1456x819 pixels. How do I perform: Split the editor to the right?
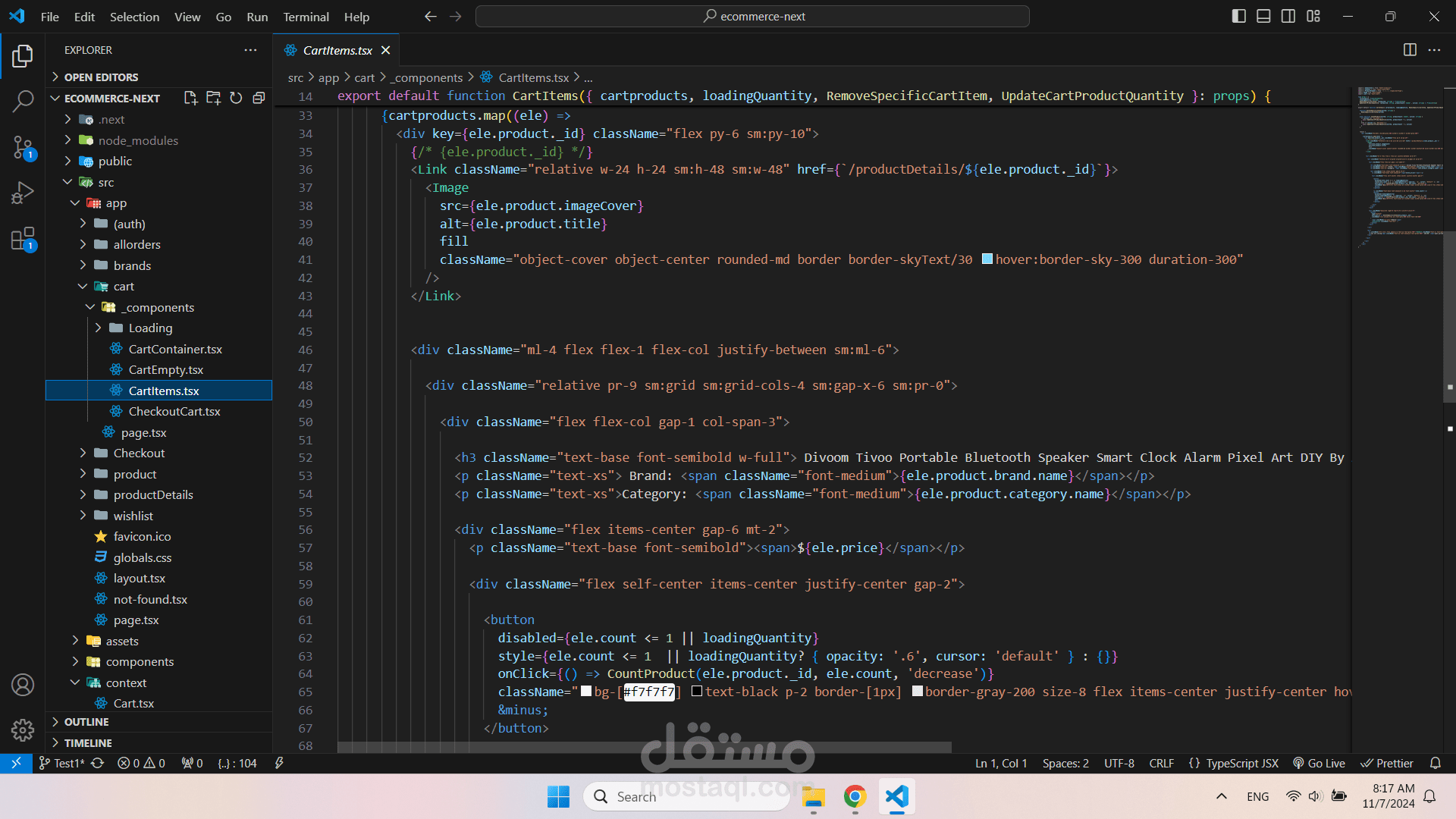[1410, 50]
